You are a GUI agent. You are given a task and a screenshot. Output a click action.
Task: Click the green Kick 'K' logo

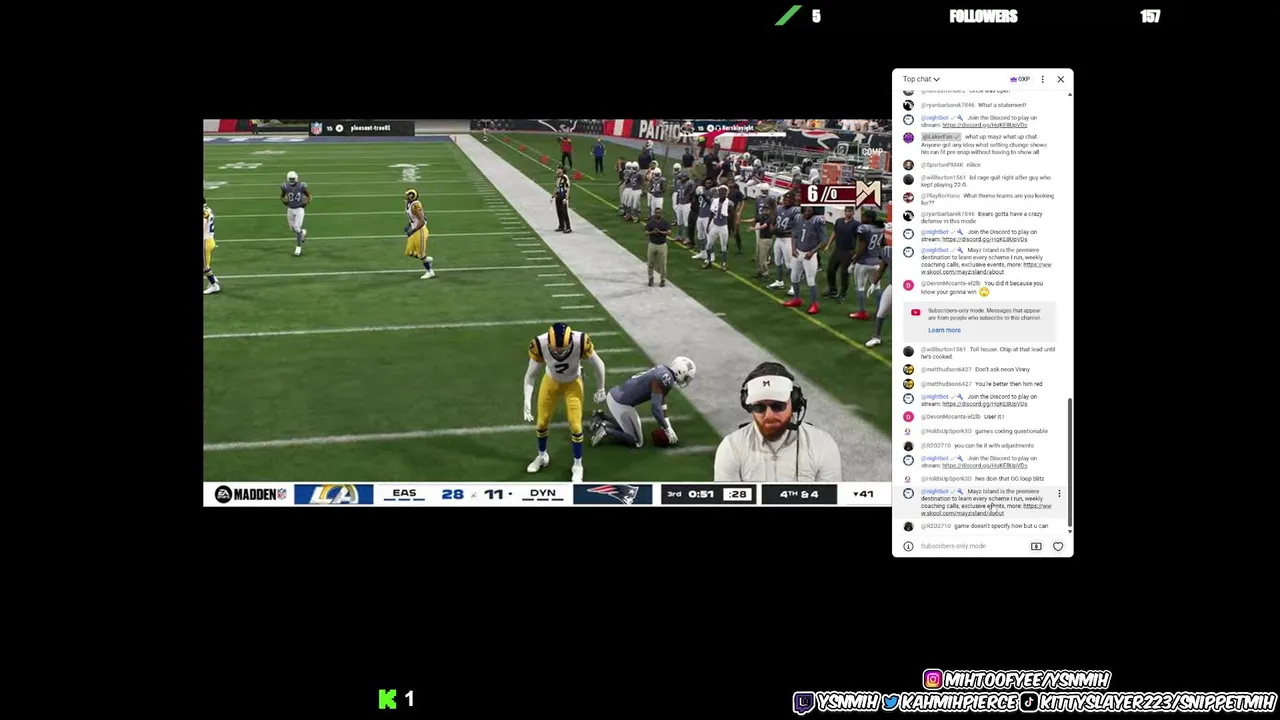(x=387, y=699)
